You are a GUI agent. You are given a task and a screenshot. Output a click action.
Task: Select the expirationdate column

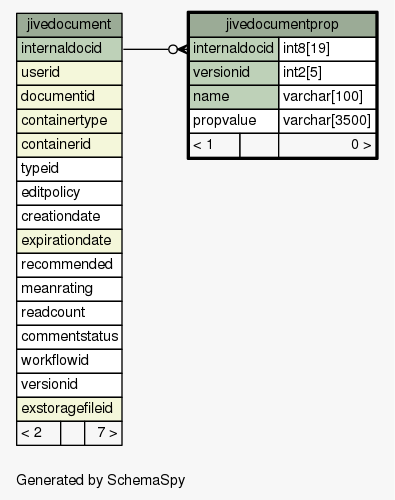click(x=69, y=241)
